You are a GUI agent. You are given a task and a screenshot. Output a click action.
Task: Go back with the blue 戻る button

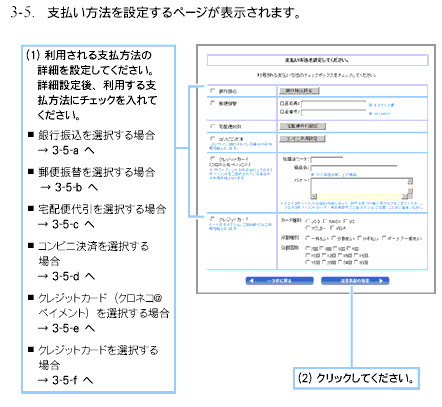tap(279, 281)
